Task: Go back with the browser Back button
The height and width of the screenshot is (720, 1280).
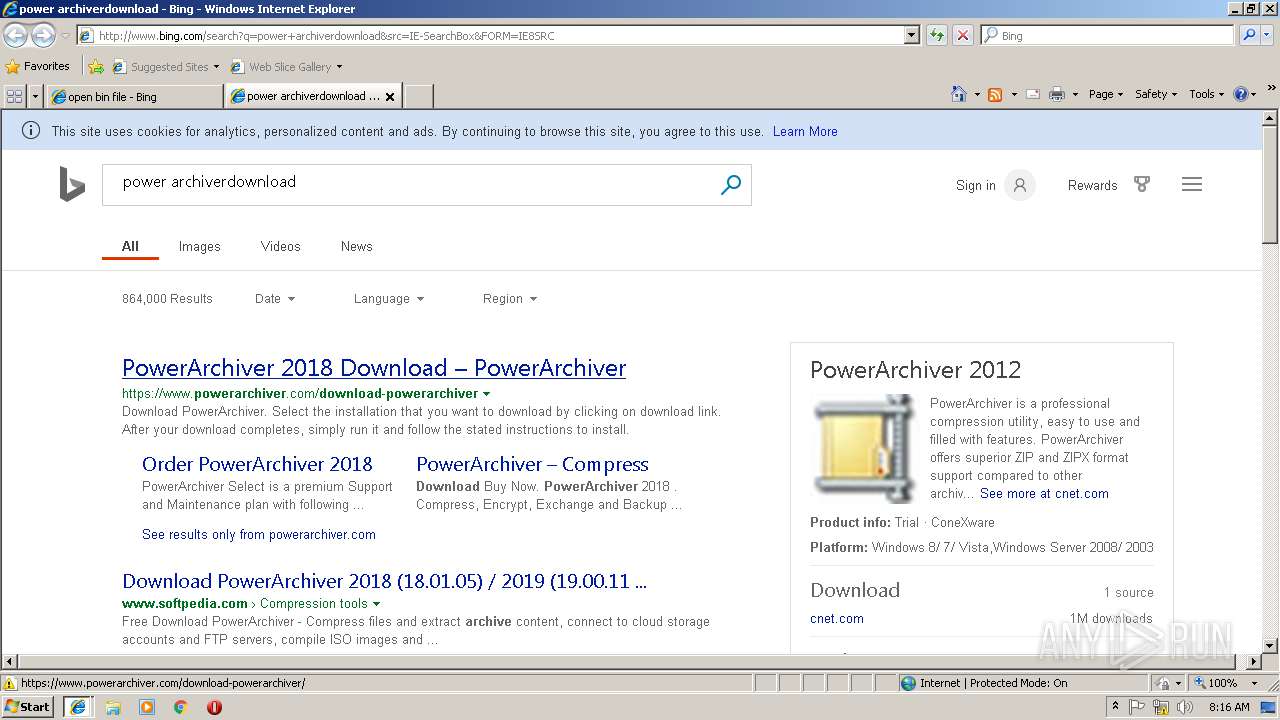Action: tap(15, 36)
